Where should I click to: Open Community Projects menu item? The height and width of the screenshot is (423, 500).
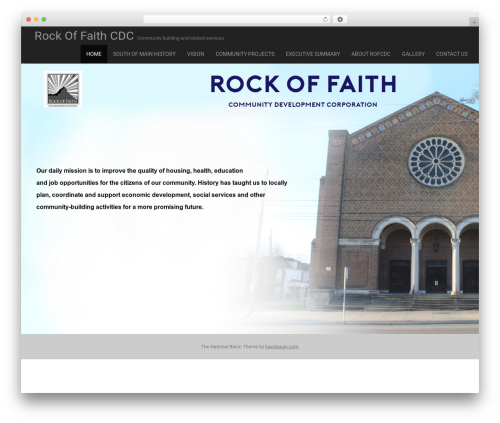point(245,54)
